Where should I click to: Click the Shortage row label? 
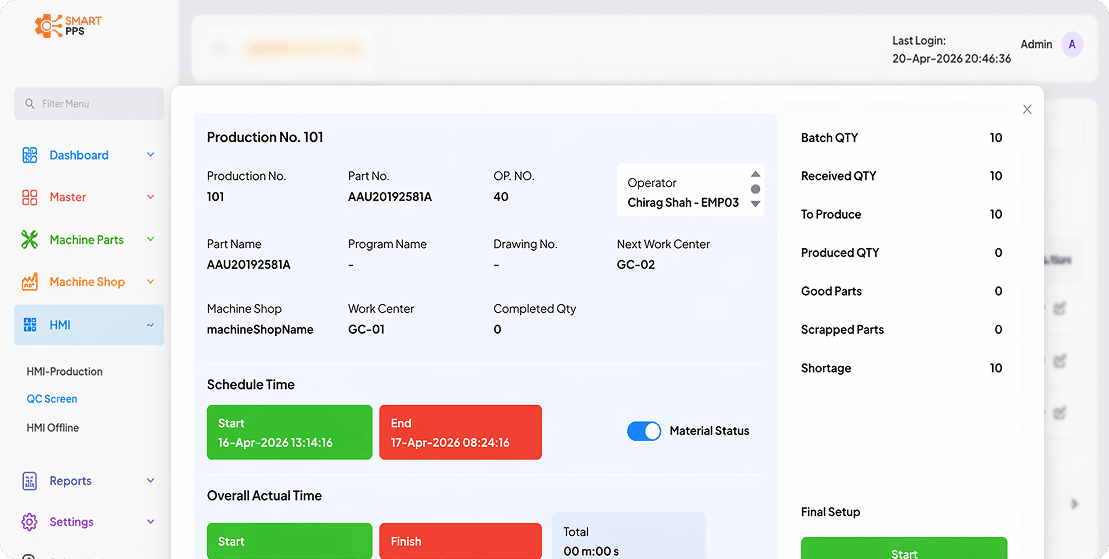(x=826, y=368)
